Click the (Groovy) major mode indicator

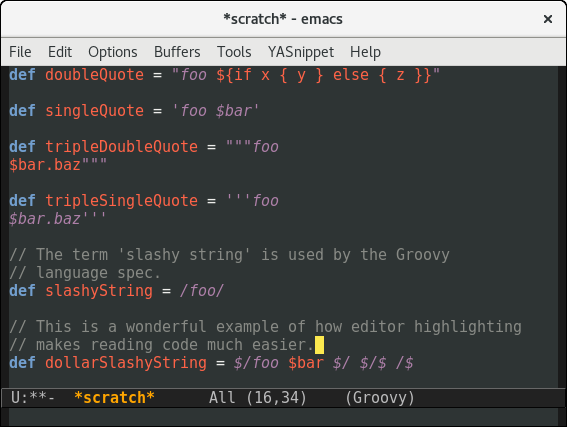(380, 398)
